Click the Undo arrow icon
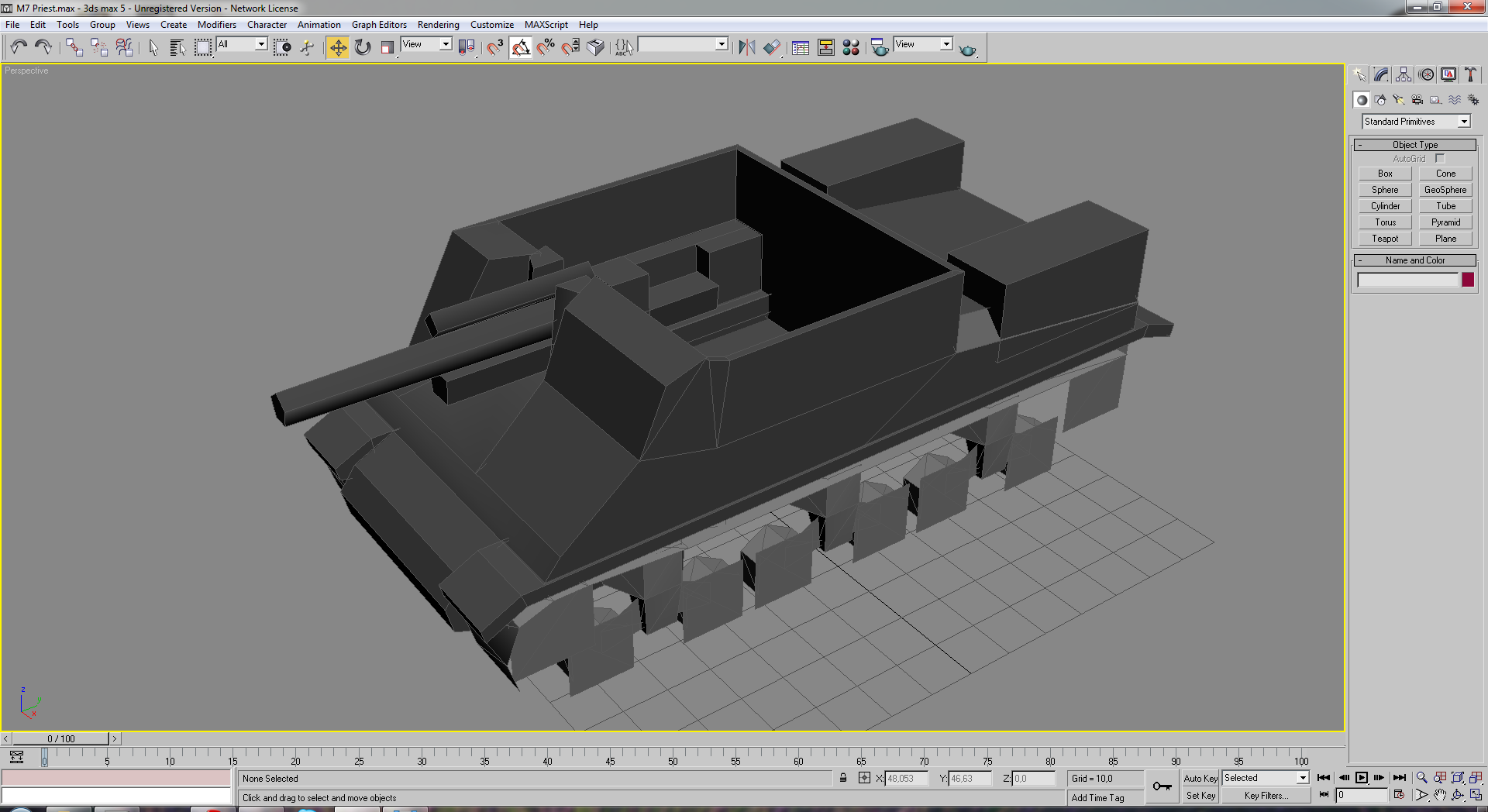 click(19, 47)
